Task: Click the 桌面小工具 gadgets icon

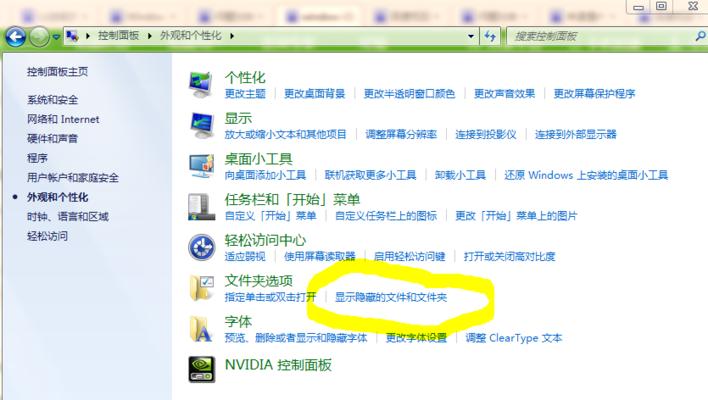Action: [201, 166]
